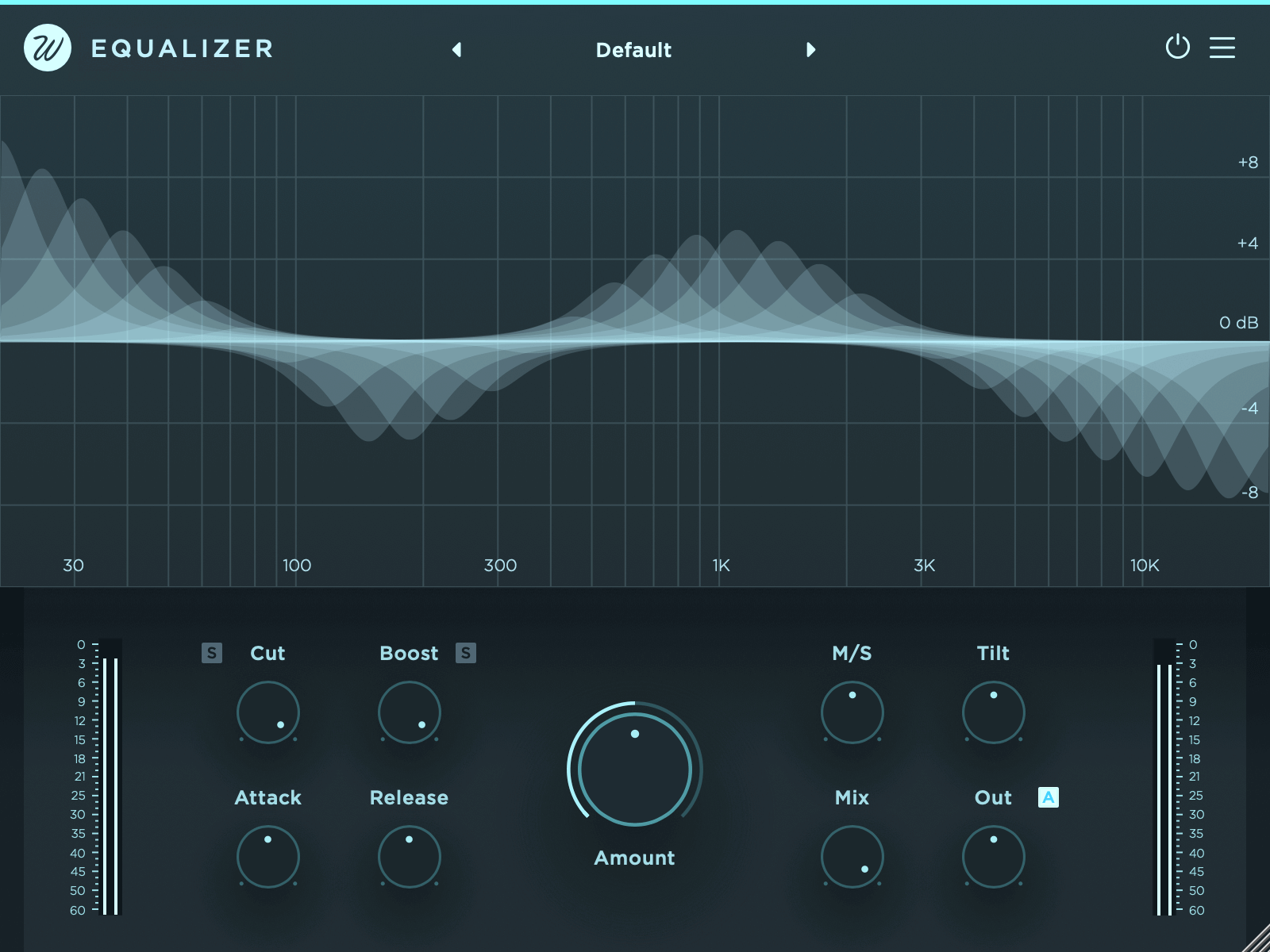Screen dimensions: 1270x952
Task: Click the input level meter
Action: (x=111, y=777)
